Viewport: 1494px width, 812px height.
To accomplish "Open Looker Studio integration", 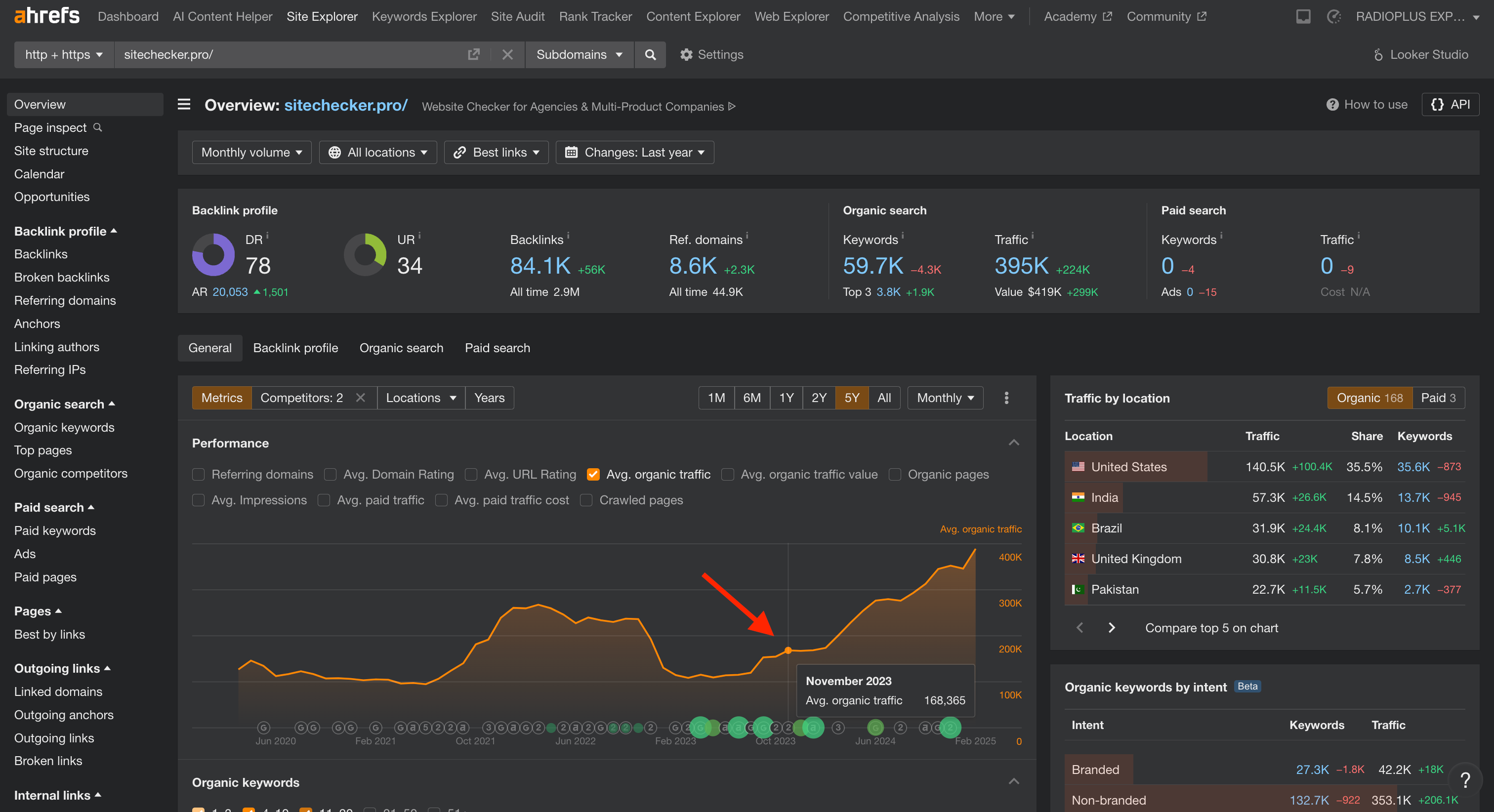I will 1420,54.
